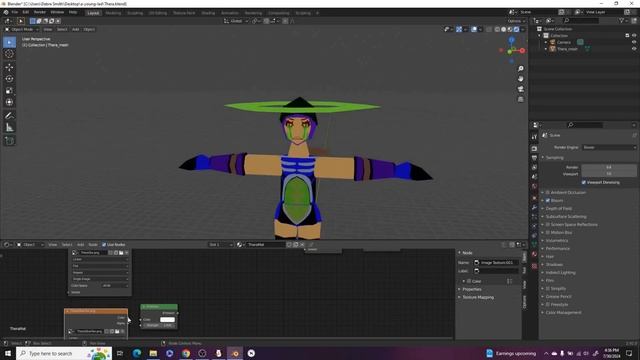Open the Slot 1 material slot dropdown

(220, 244)
